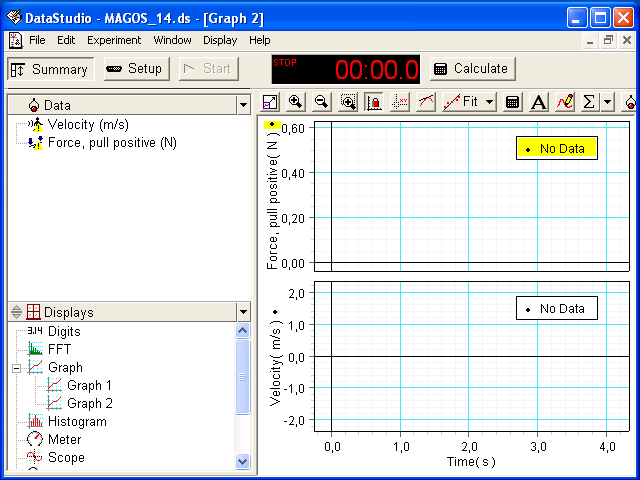
Task: Open the Experiment menu
Action: coord(114,40)
